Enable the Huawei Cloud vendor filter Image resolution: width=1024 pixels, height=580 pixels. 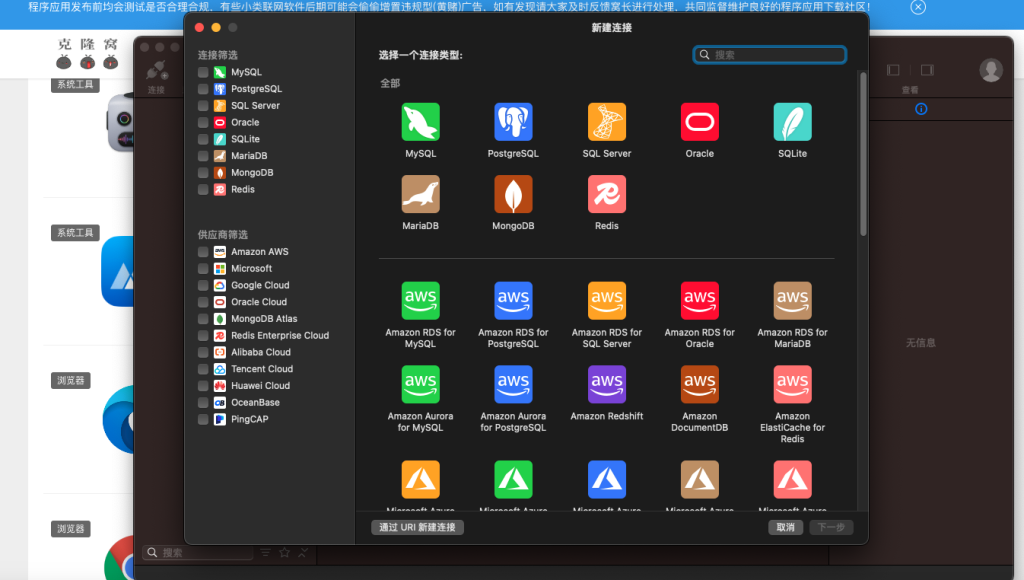pos(203,385)
